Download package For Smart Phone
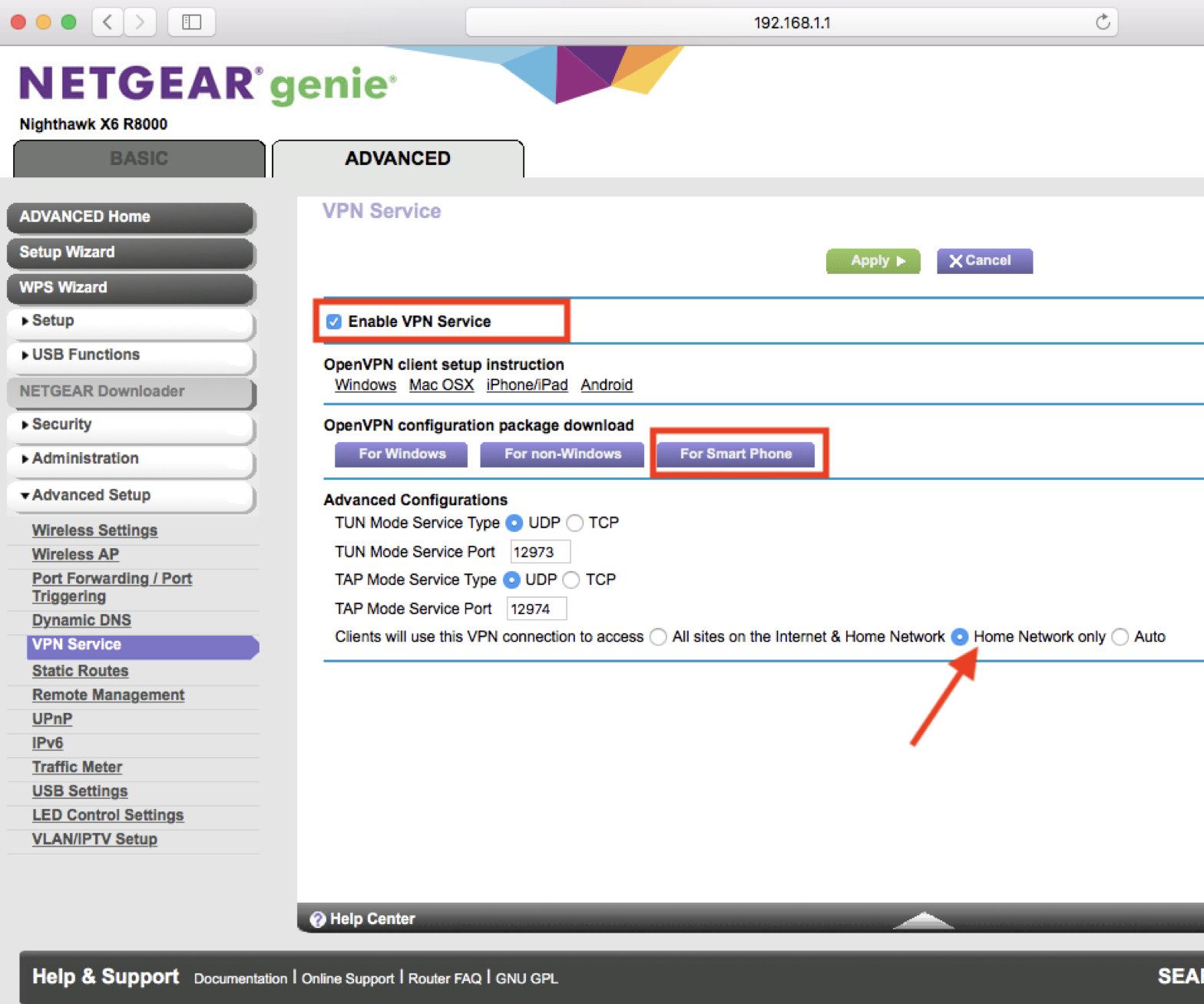Viewport: 1204px width, 1004px height. (x=736, y=454)
